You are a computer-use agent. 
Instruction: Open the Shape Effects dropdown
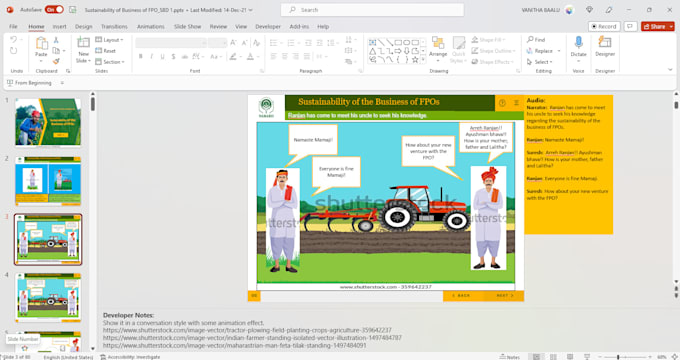[493, 62]
